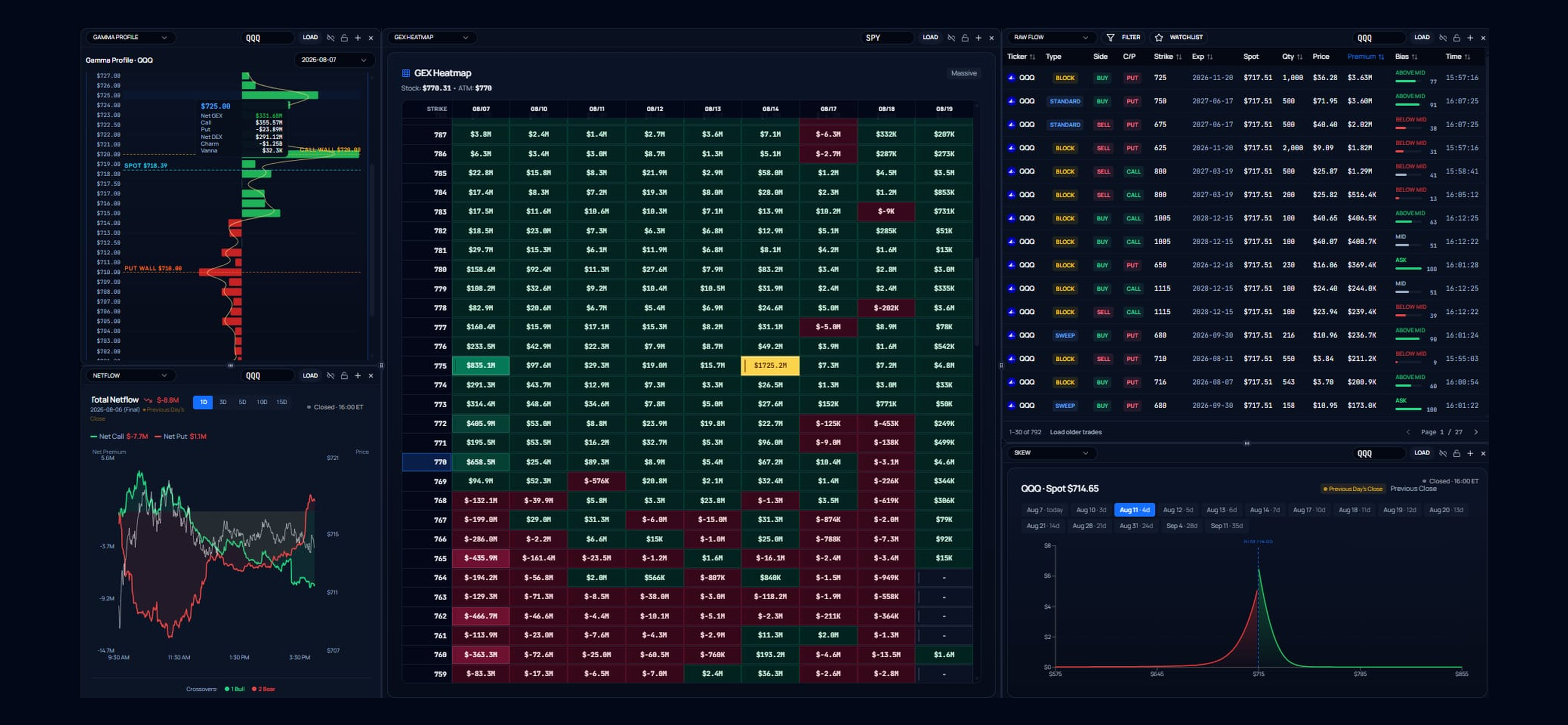Add a panel from Raw Flow header
Viewport: 1568px width, 725px height.
point(1470,38)
